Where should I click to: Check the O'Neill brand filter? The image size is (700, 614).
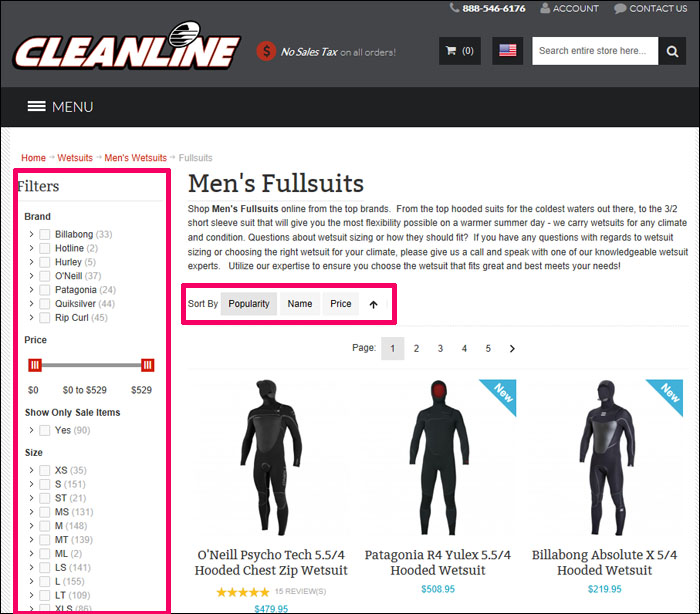pyautogui.click(x=45, y=276)
